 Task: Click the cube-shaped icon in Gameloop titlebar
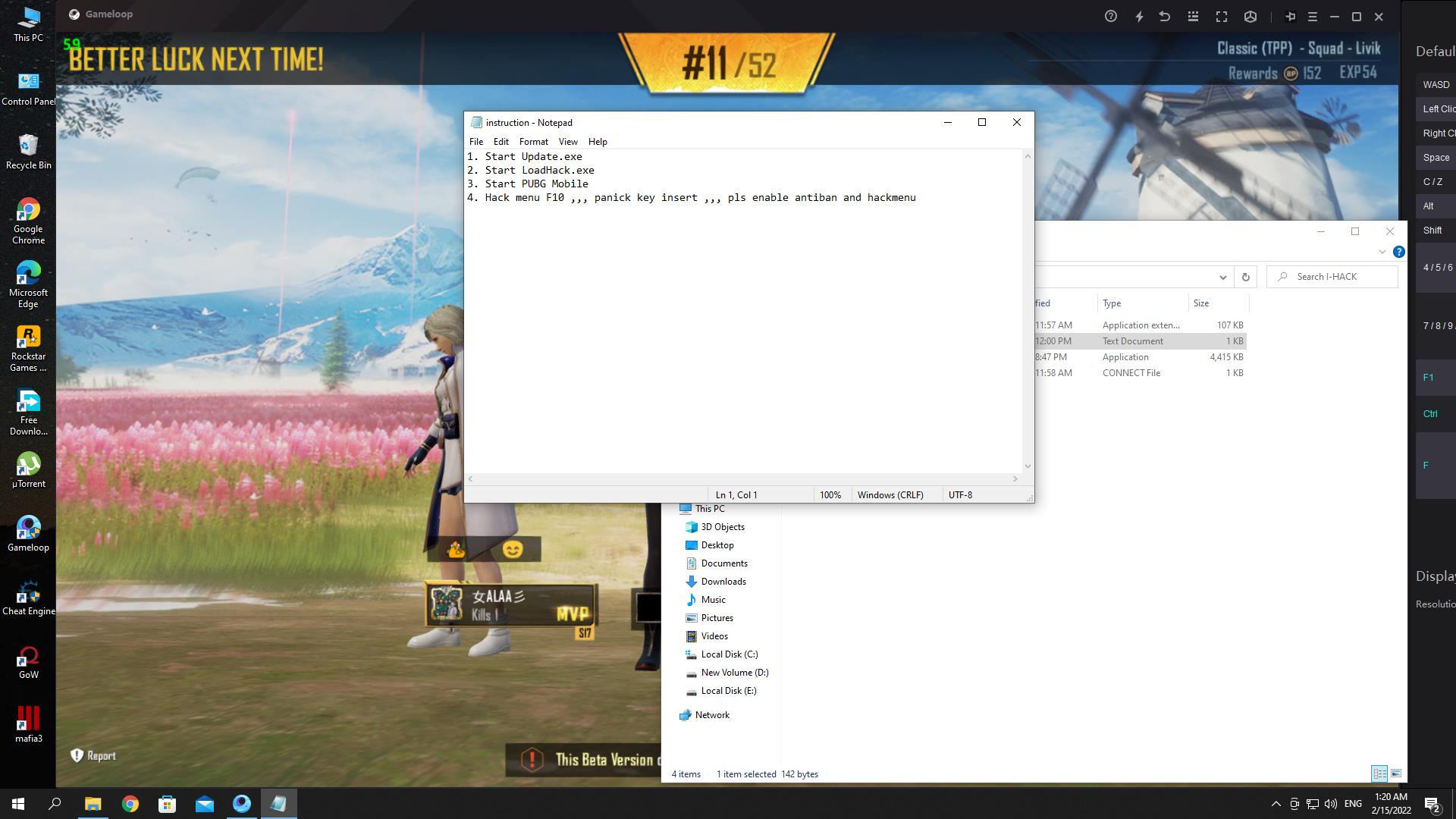1250,16
